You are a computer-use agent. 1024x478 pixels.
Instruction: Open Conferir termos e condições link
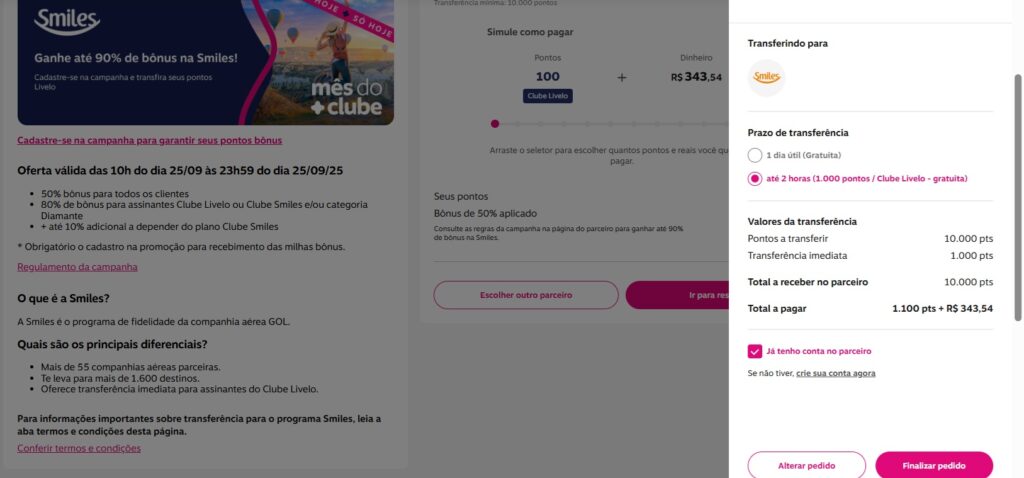click(79, 448)
